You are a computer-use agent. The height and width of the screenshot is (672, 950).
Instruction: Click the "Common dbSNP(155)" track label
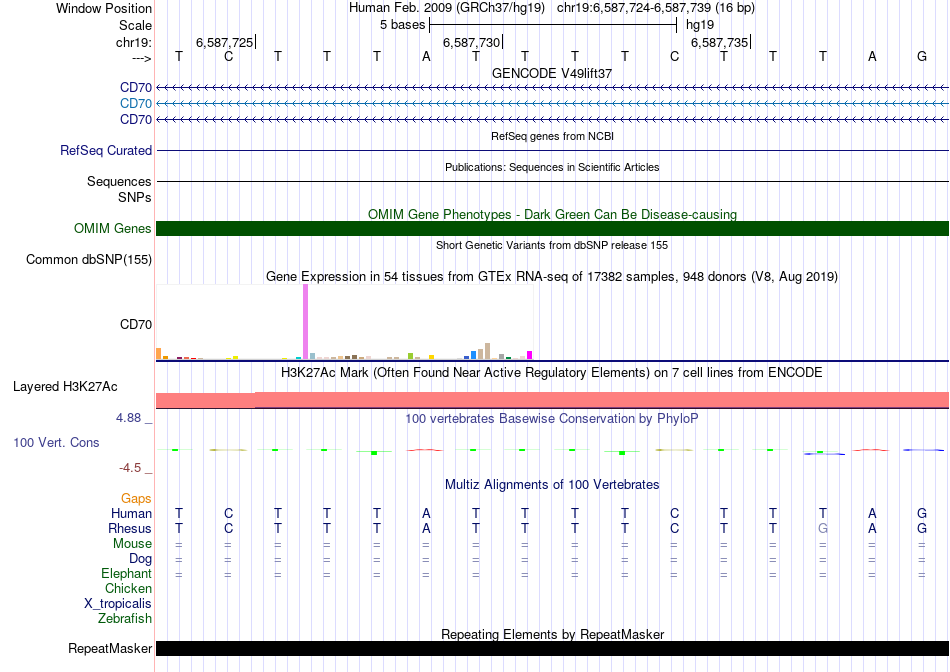pyautogui.click(x=89, y=259)
